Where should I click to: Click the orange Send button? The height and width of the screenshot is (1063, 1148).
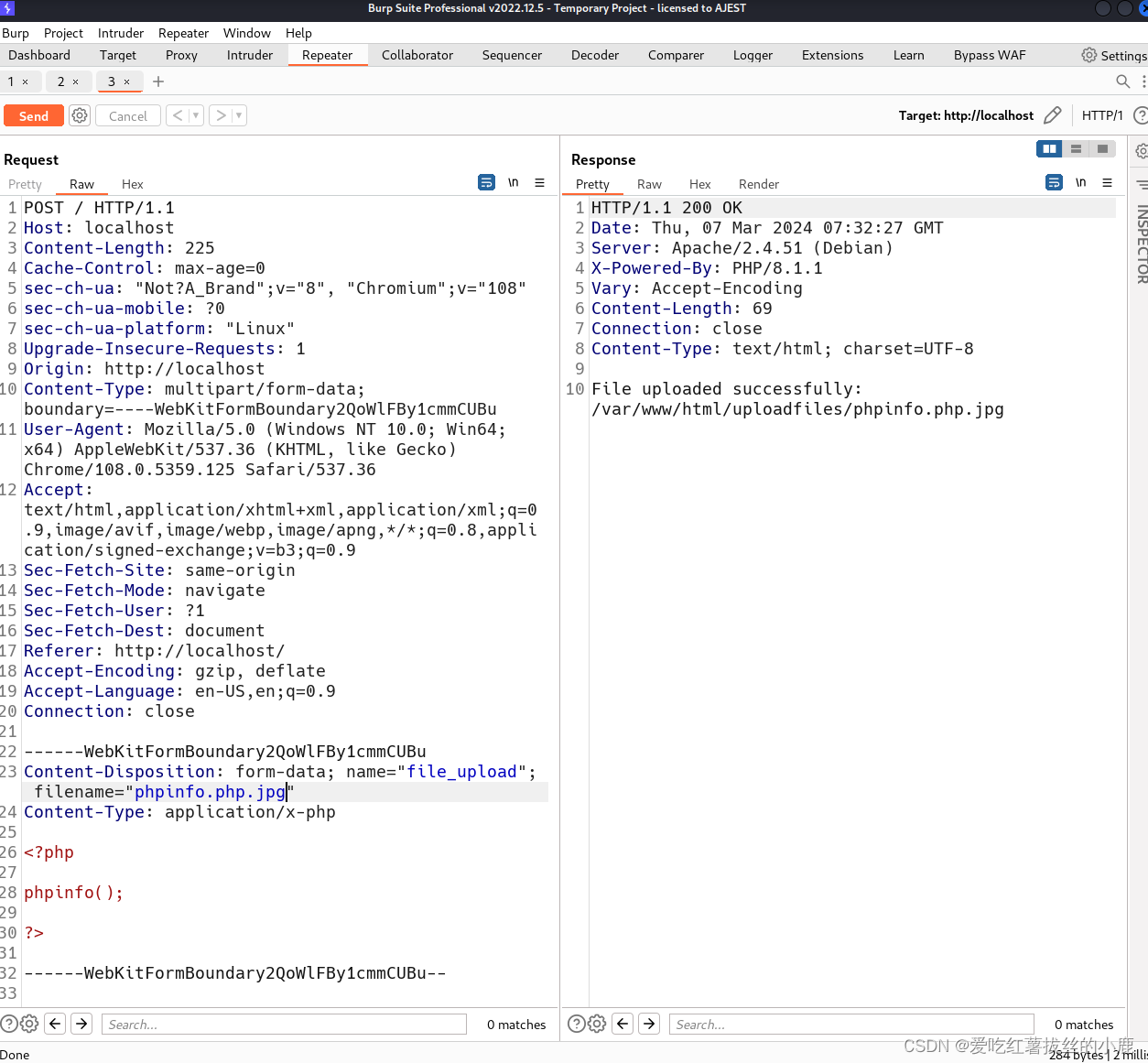coord(33,115)
